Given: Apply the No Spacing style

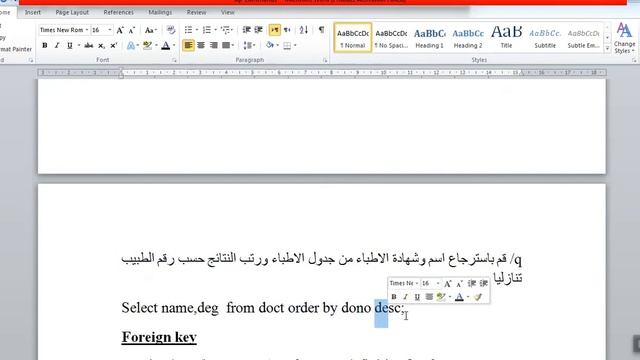Looking at the screenshot, I should point(391,38).
